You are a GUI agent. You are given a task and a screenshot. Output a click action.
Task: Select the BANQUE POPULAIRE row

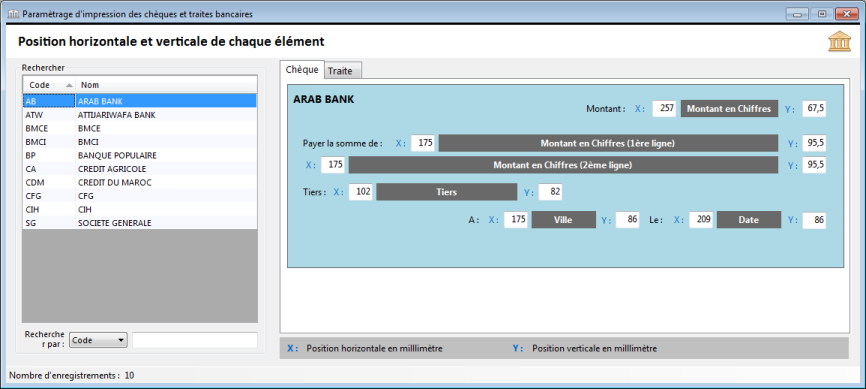click(x=140, y=155)
